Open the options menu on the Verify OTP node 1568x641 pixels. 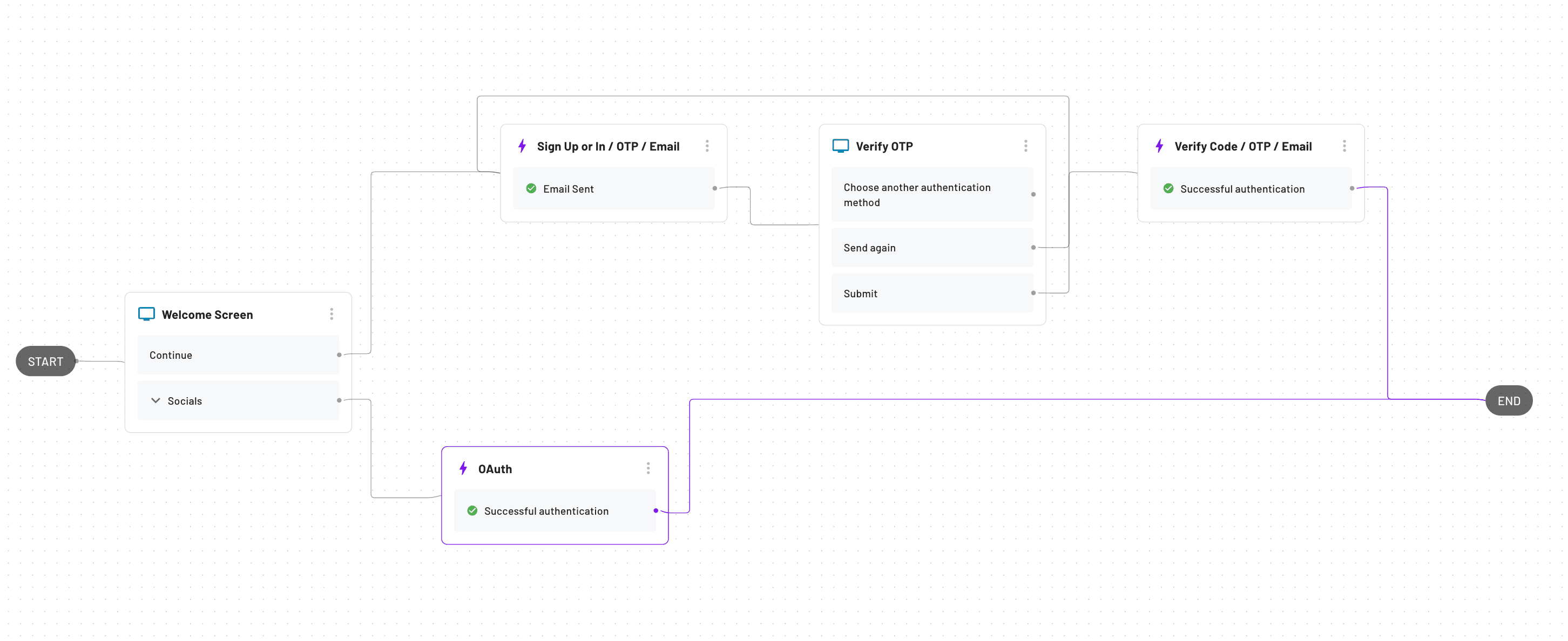pos(1026,146)
